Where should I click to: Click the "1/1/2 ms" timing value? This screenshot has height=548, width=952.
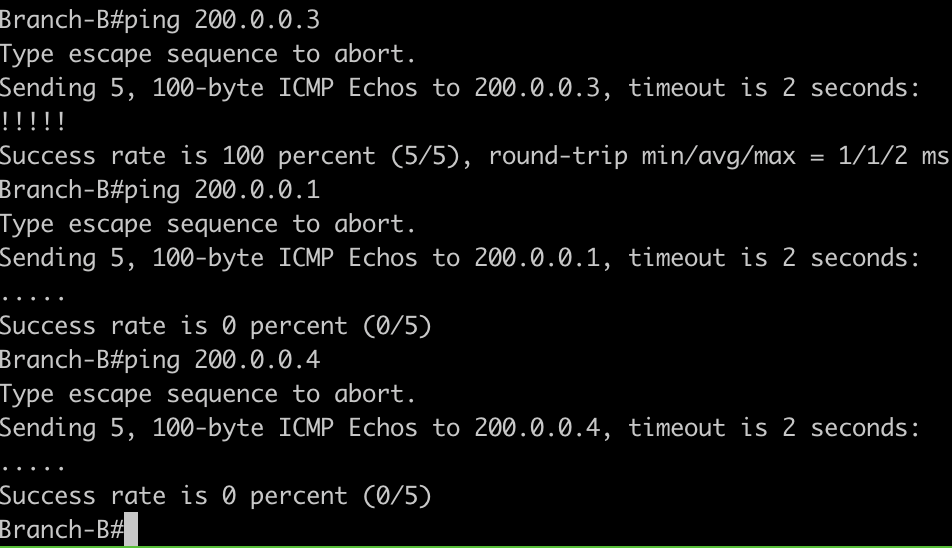(886, 156)
